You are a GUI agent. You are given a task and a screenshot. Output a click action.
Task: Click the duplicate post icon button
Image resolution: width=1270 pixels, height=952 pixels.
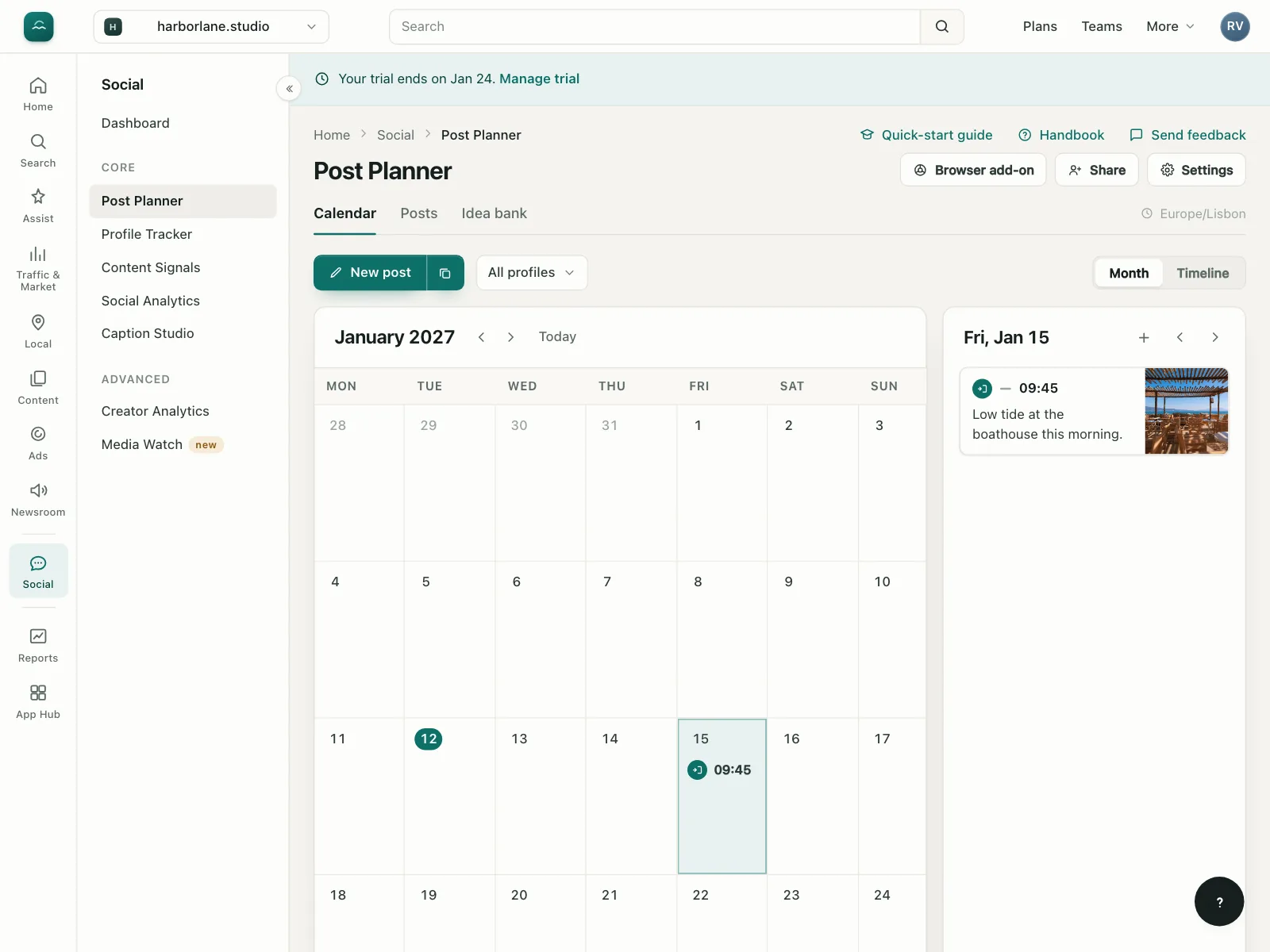coord(445,273)
